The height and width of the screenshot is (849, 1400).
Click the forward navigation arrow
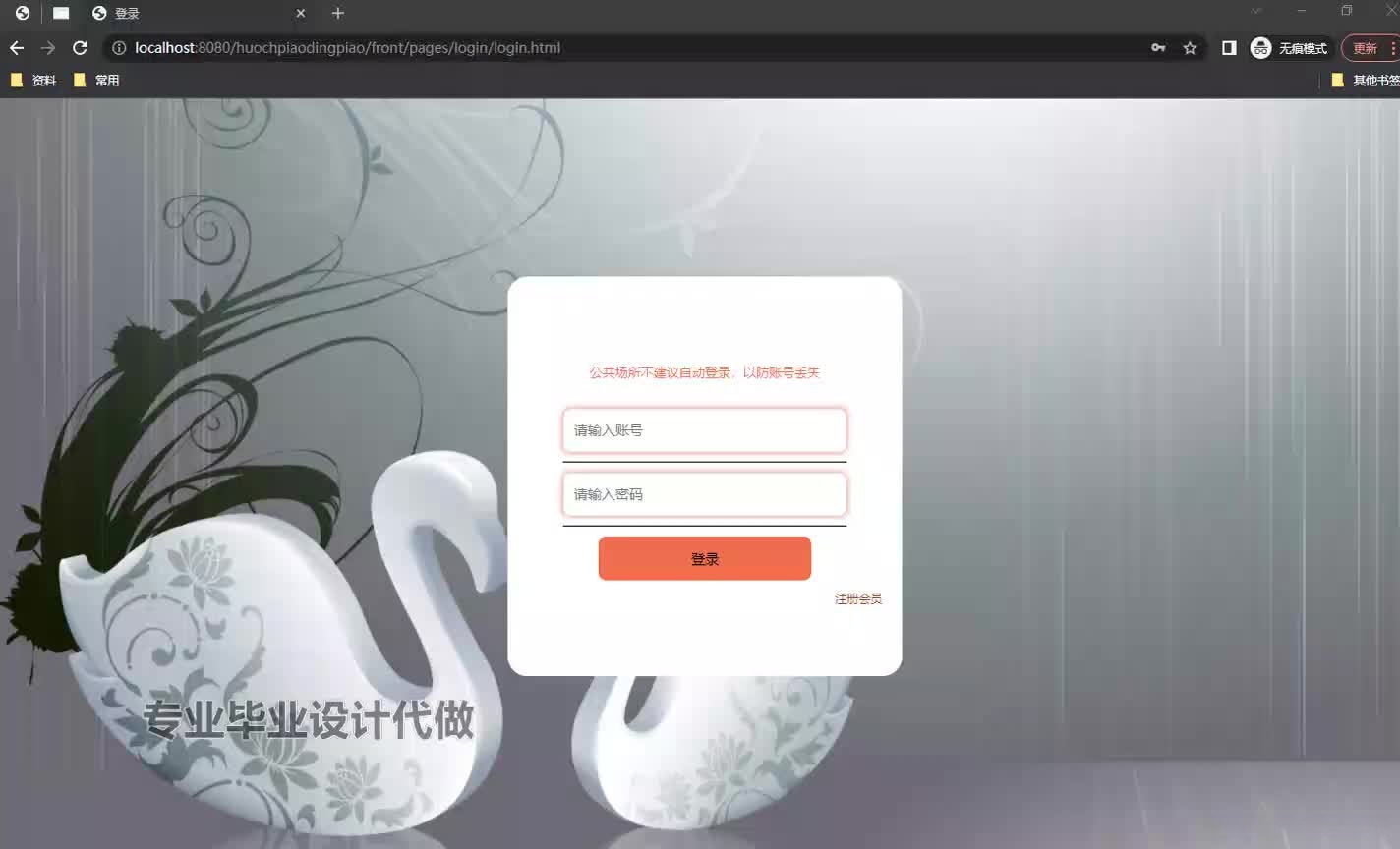(x=47, y=47)
